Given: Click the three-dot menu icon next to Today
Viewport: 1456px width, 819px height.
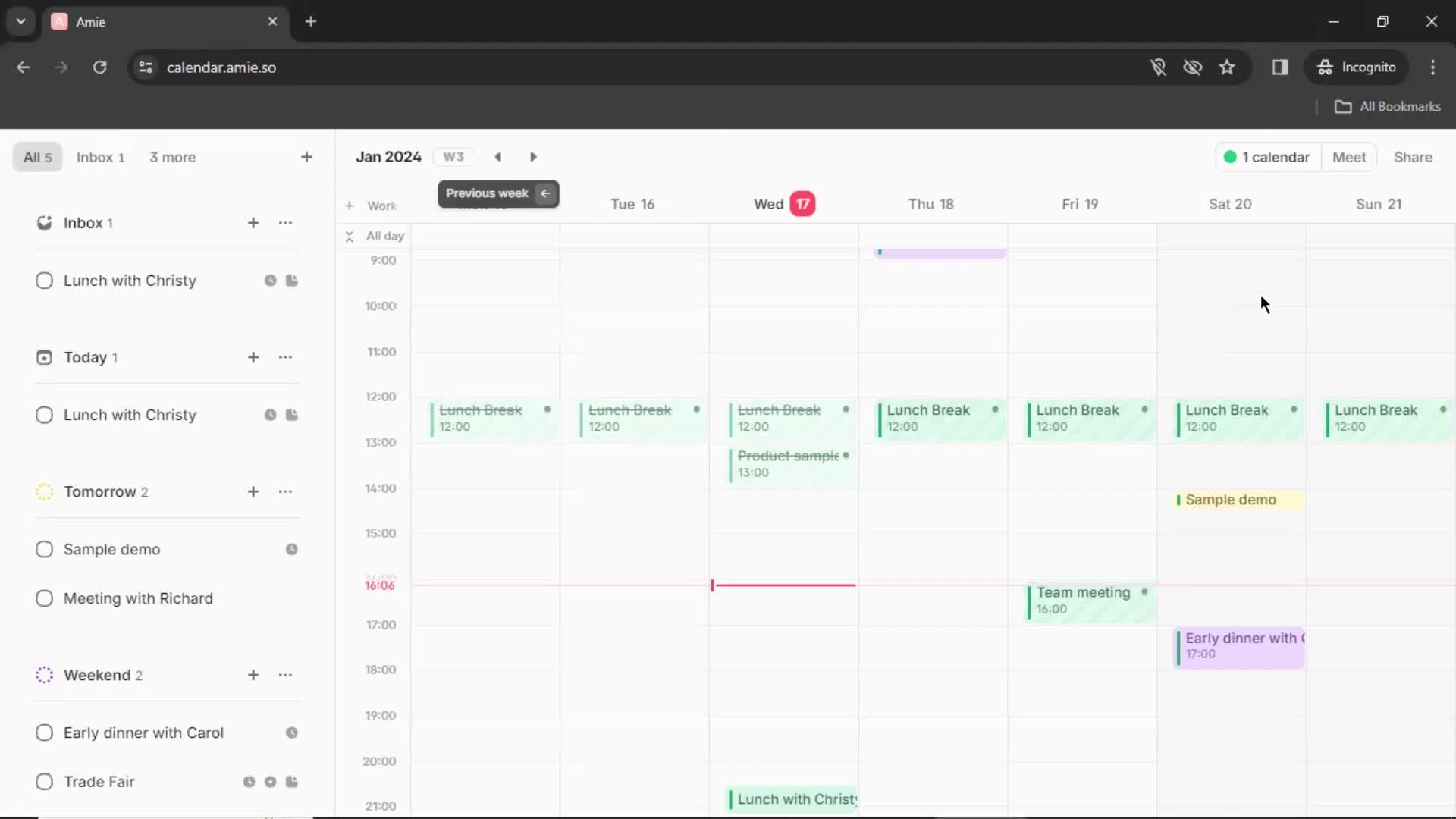Looking at the screenshot, I should tap(286, 357).
